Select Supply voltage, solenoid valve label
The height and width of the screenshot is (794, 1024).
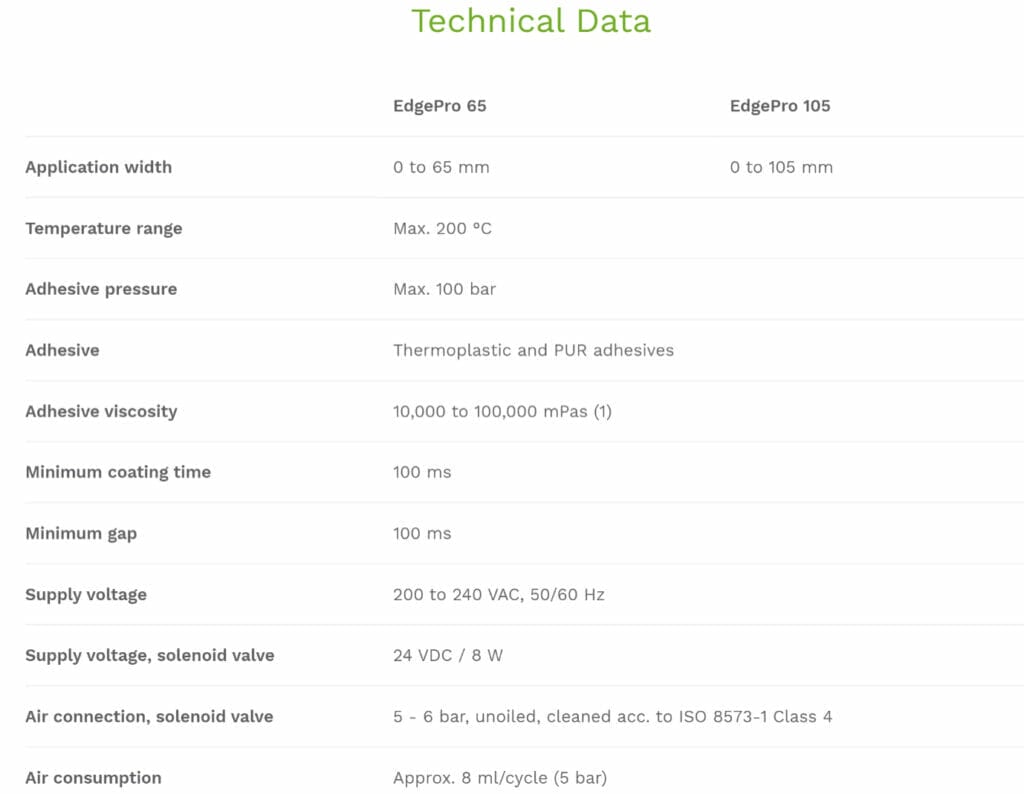pos(150,655)
